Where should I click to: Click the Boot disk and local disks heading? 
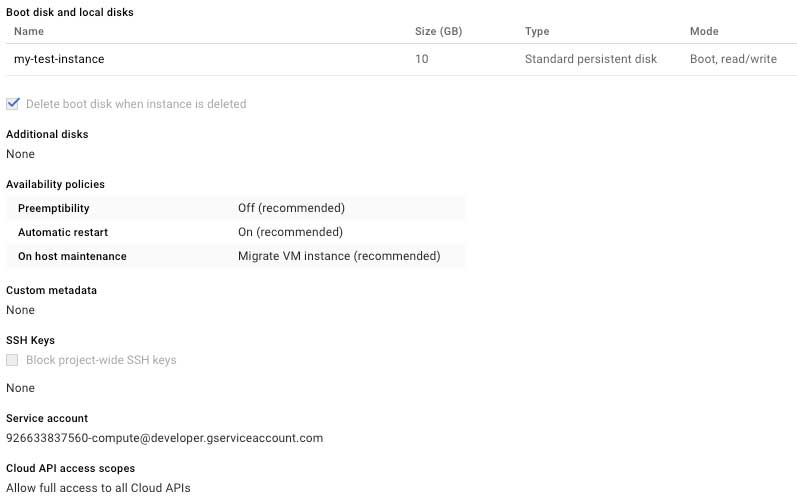click(70, 12)
